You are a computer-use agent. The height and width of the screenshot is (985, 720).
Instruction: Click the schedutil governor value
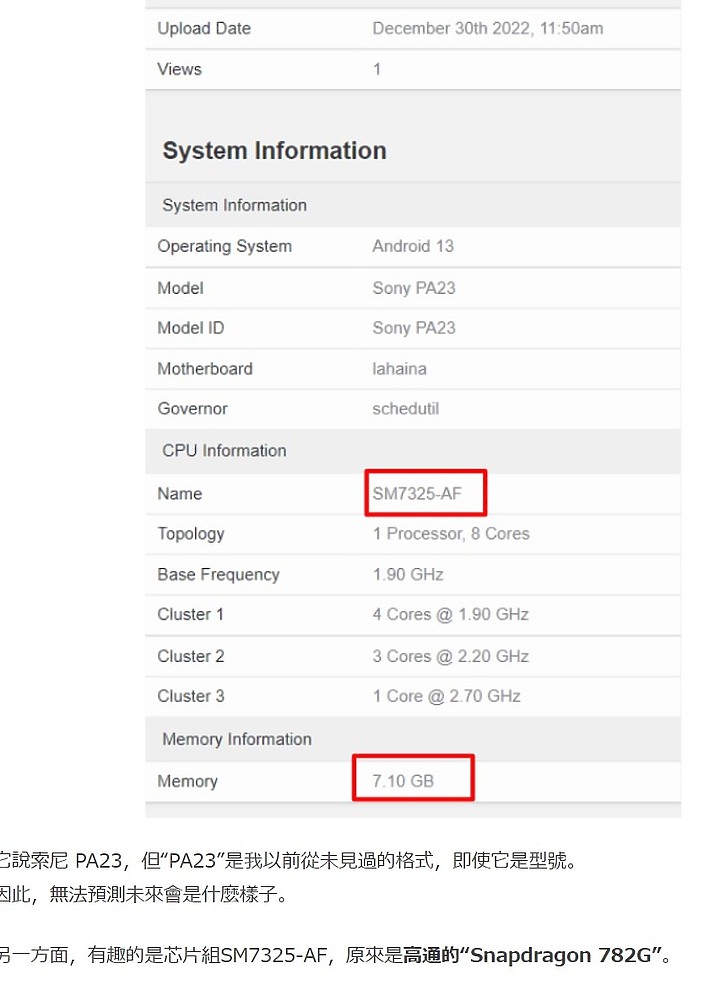(x=406, y=409)
